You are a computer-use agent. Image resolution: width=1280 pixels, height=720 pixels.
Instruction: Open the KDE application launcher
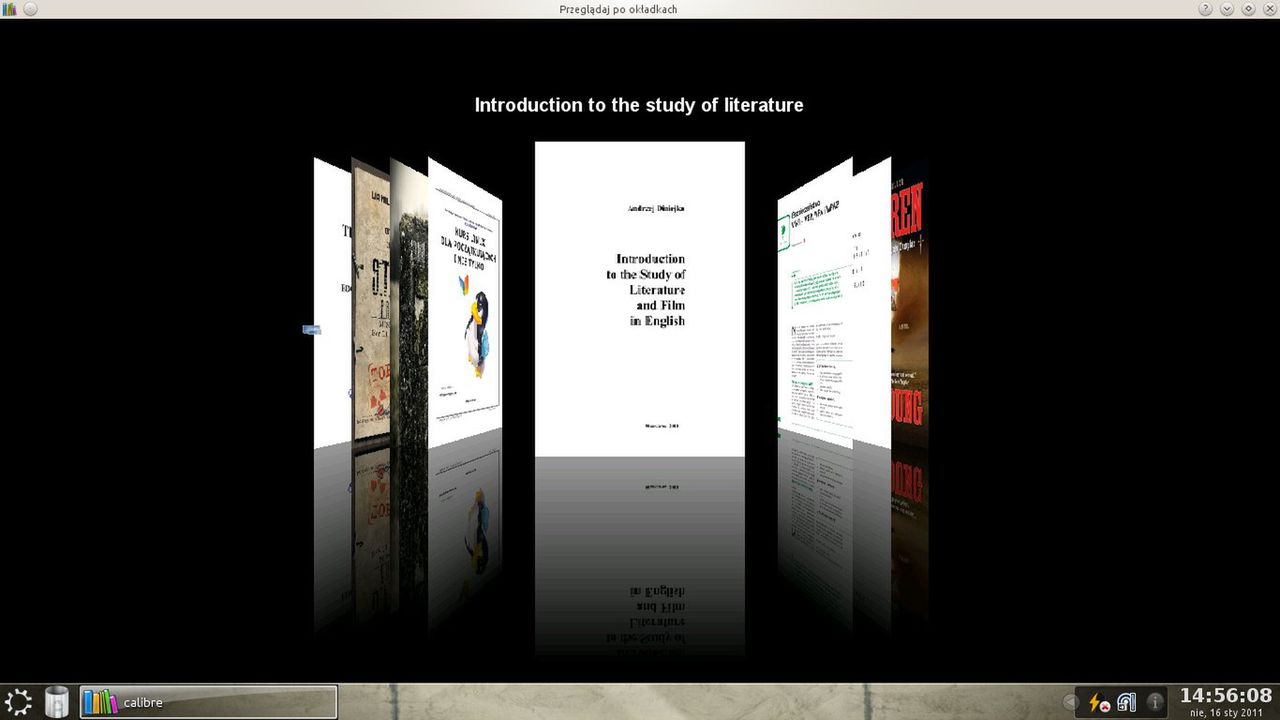(x=19, y=702)
